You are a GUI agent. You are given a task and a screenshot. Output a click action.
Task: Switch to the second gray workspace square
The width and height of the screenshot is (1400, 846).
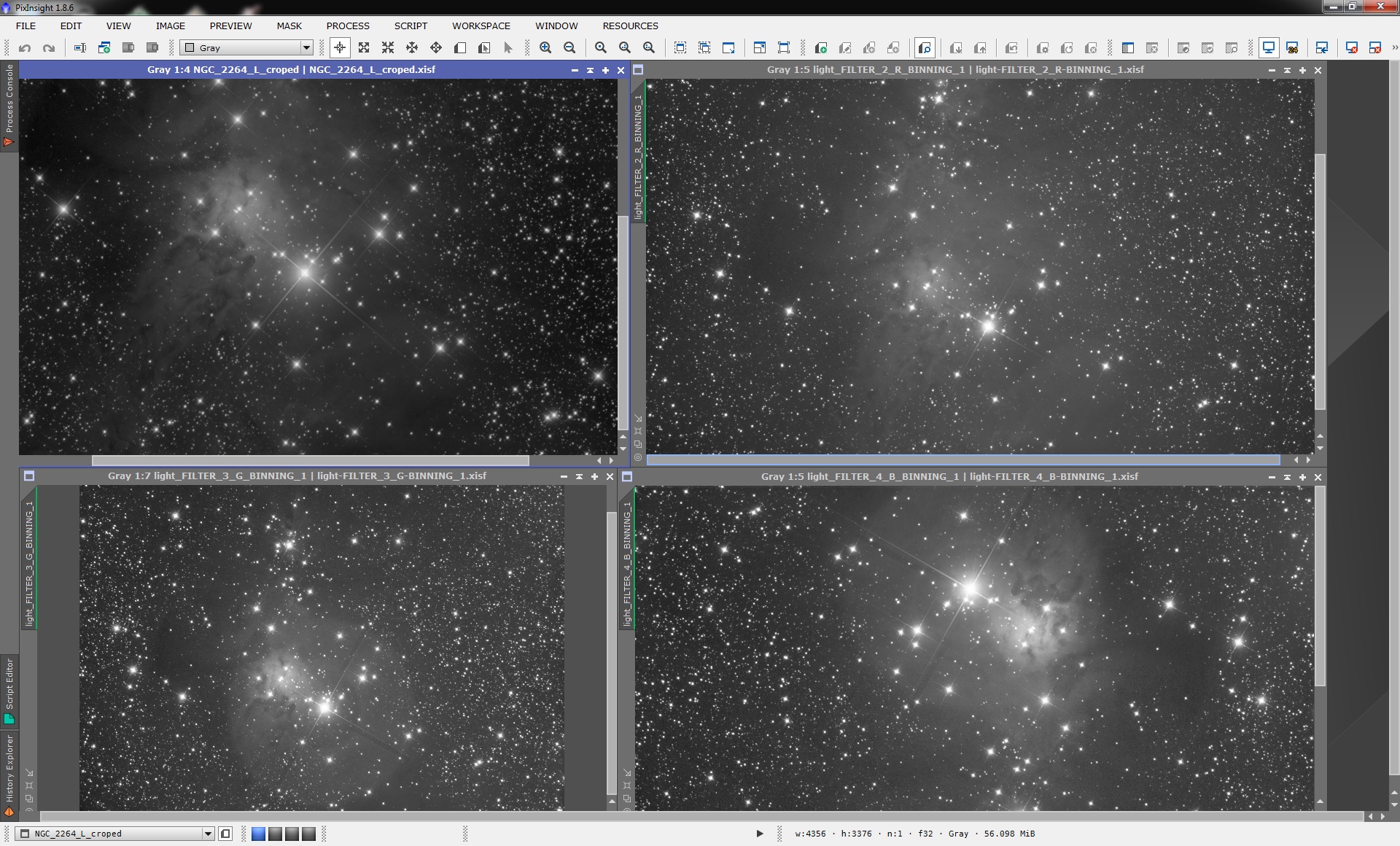[x=275, y=834]
